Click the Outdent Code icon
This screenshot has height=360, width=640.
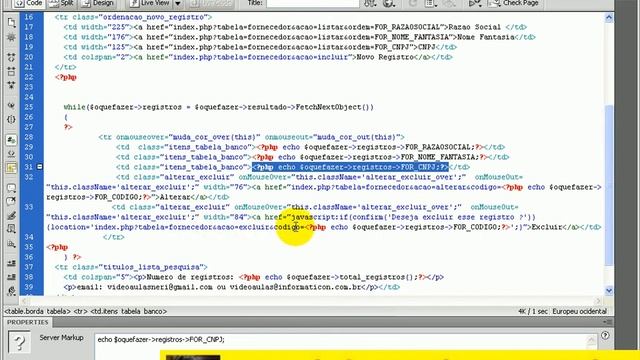click(x=11, y=277)
